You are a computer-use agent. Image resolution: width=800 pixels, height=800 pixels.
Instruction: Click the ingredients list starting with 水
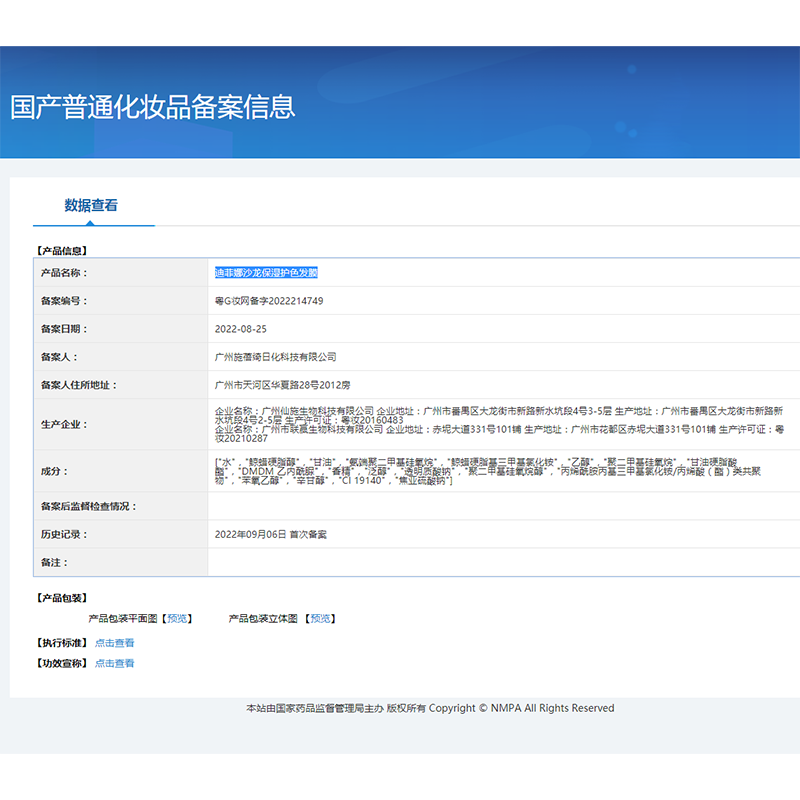[x=487, y=471]
